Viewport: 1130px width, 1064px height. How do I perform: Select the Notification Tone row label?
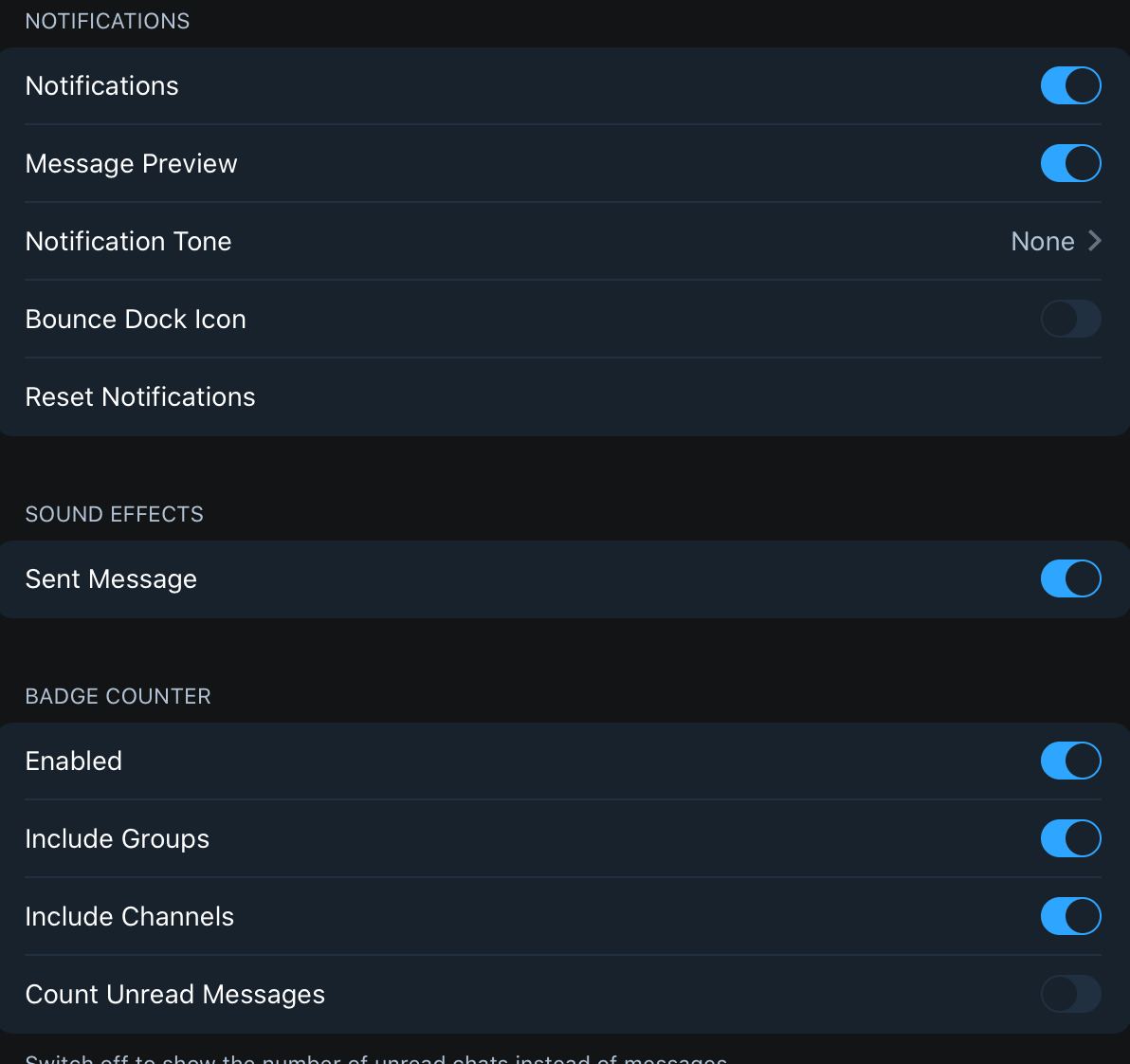128,242
